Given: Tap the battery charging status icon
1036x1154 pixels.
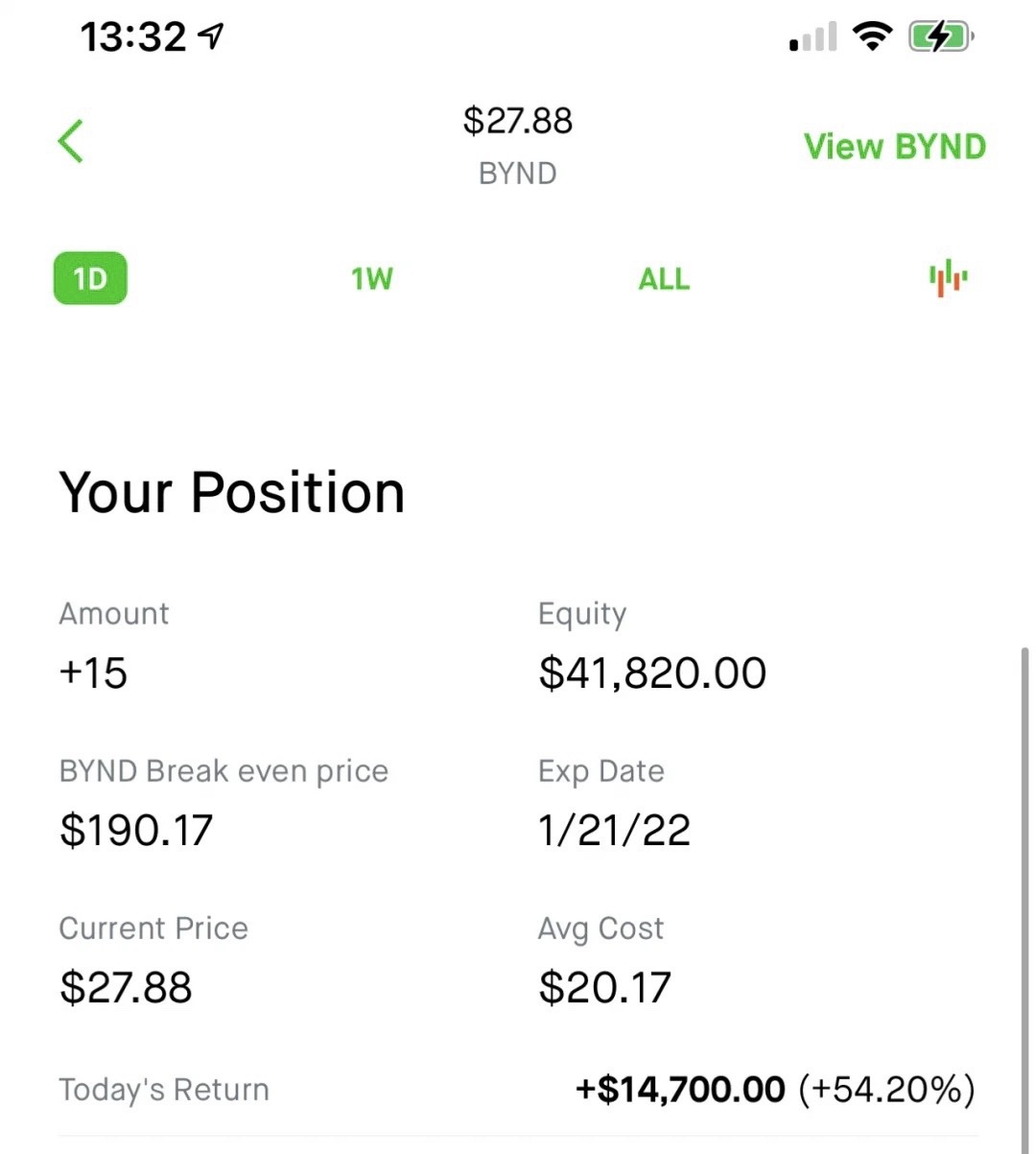Looking at the screenshot, I should [940, 37].
